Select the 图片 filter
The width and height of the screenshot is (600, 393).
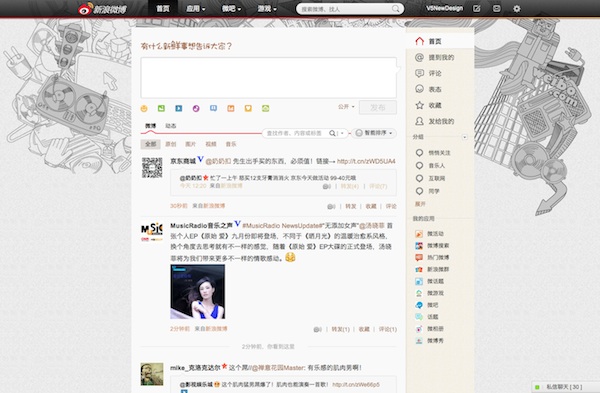pos(191,144)
